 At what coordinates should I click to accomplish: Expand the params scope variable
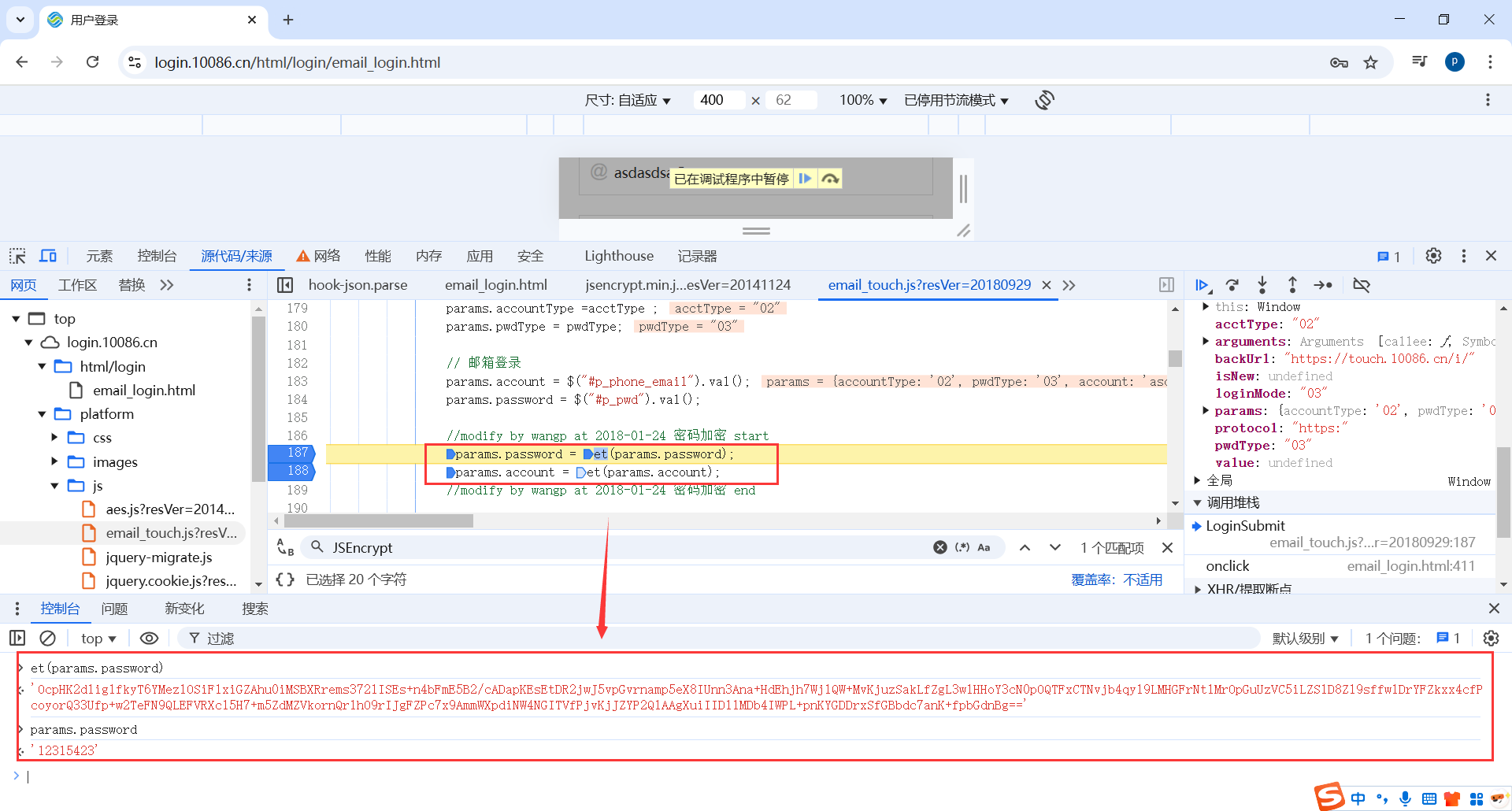coord(1206,410)
